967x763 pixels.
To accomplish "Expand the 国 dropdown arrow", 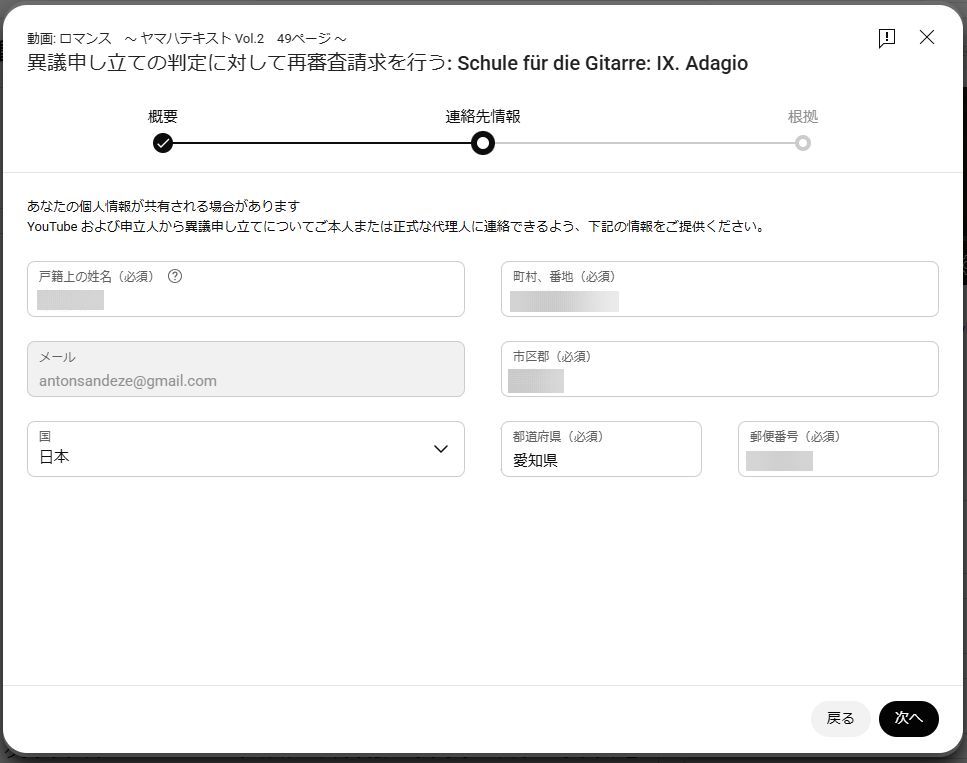I will pos(440,449).
